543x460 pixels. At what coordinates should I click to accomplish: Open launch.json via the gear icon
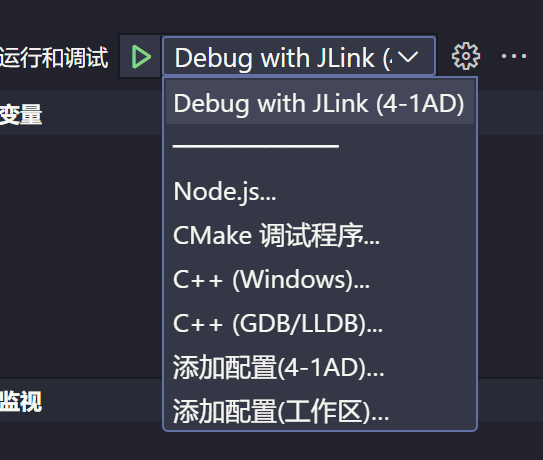(x=466, y=56)
